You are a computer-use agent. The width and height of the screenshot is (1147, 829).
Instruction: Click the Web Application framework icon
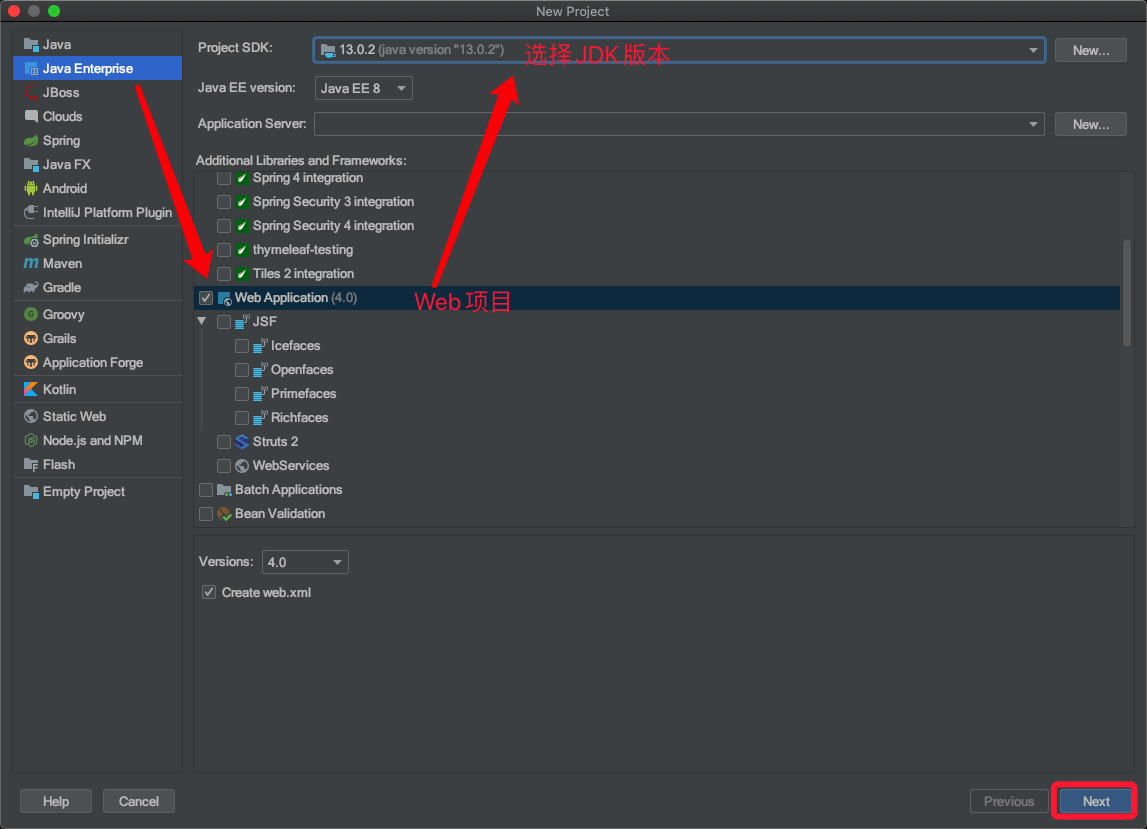[225, 299]
